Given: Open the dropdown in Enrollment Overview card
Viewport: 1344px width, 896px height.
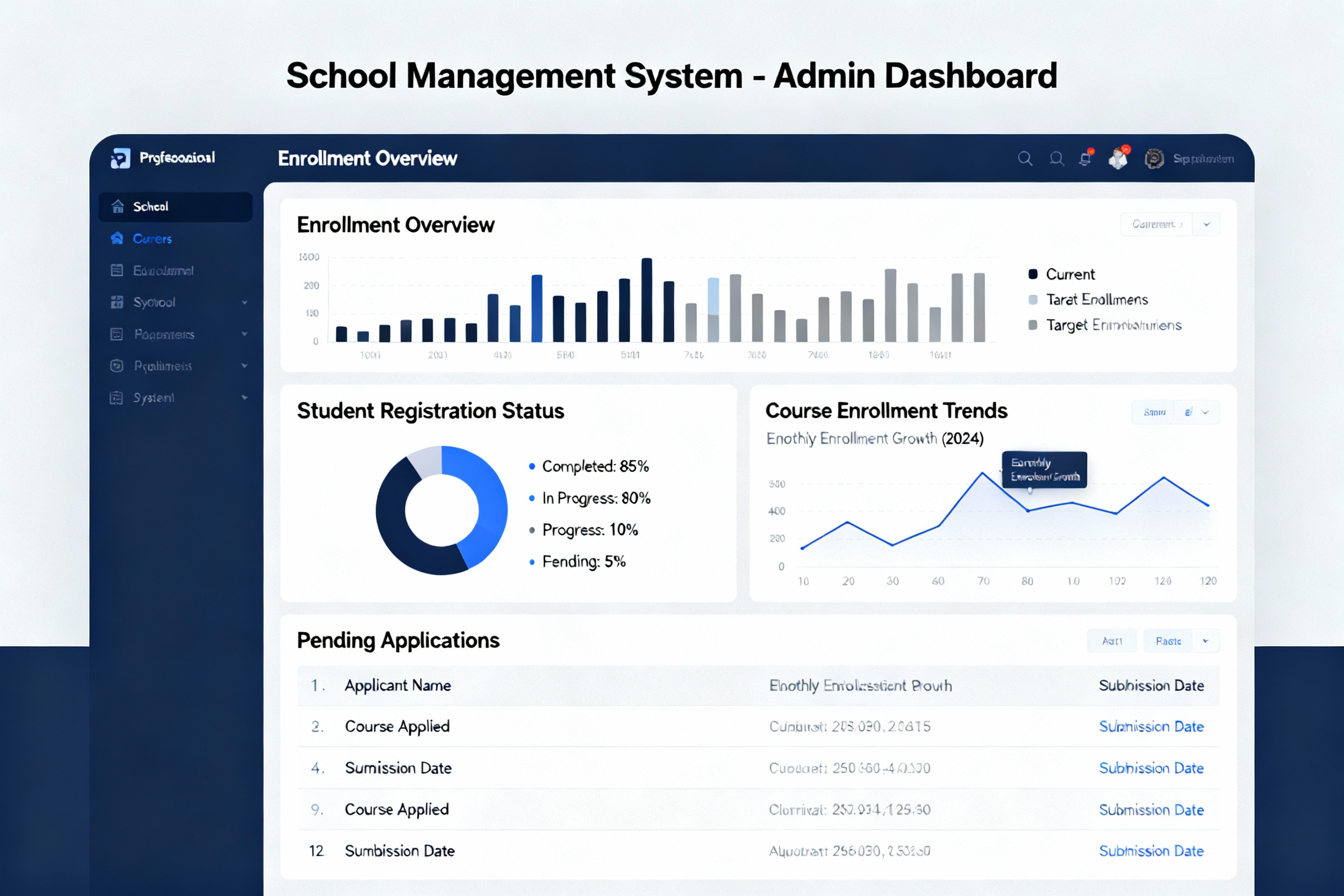Looking at the screenshot, I should pyautogui.click(x=1206, y=224).
